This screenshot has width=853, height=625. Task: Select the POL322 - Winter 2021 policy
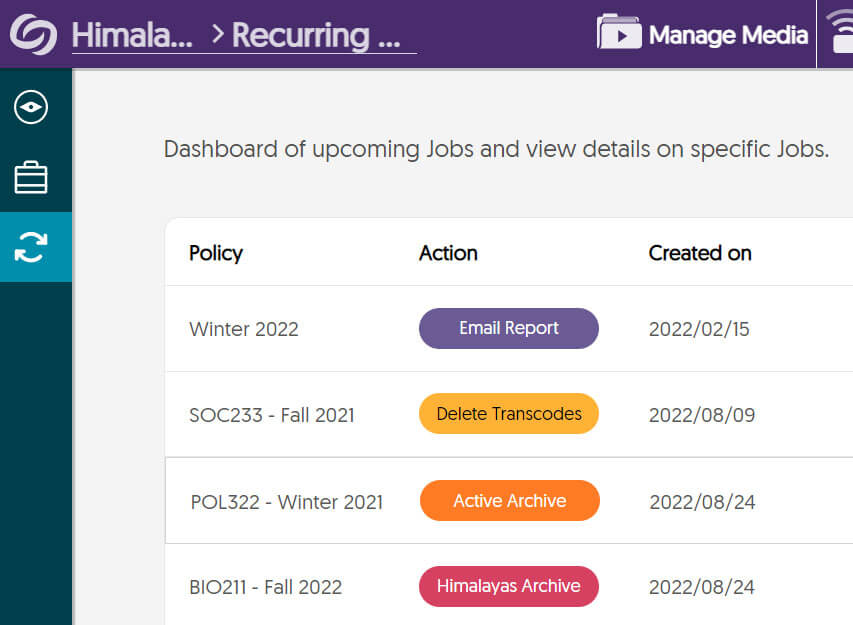[287, 502]
